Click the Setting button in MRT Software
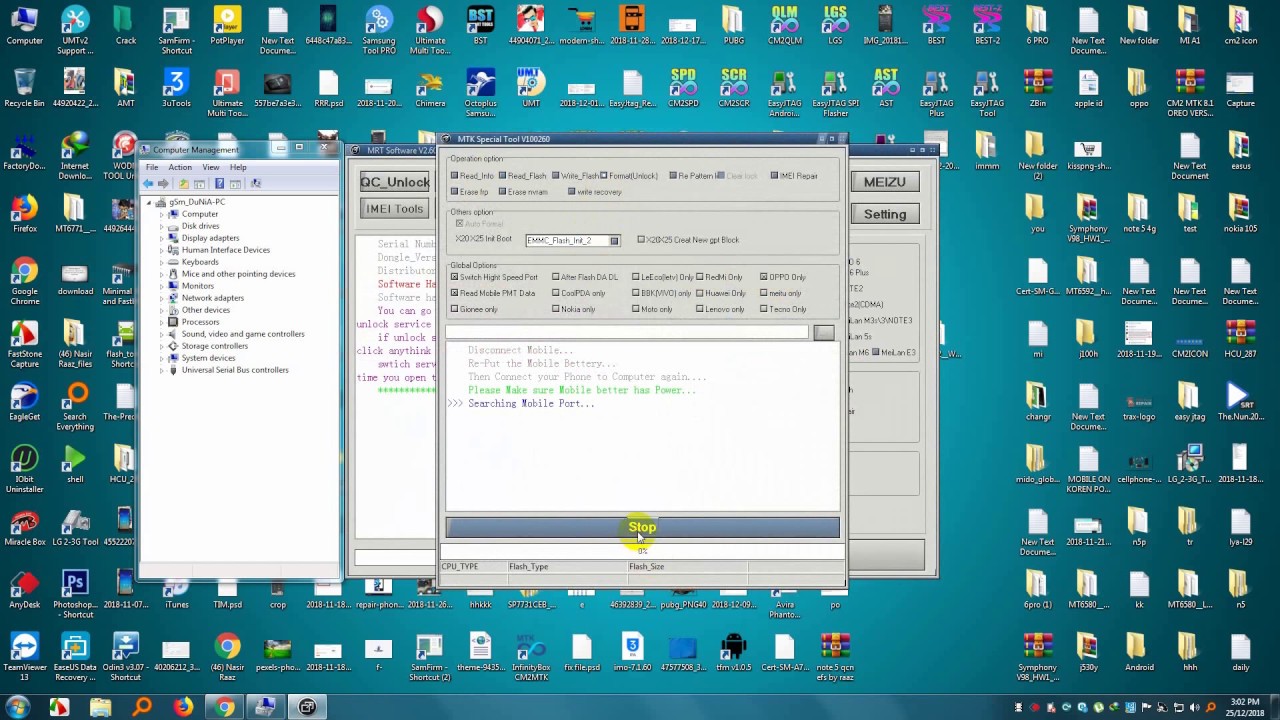This screenshot has width=1280, height=720. tap(885, 214)
